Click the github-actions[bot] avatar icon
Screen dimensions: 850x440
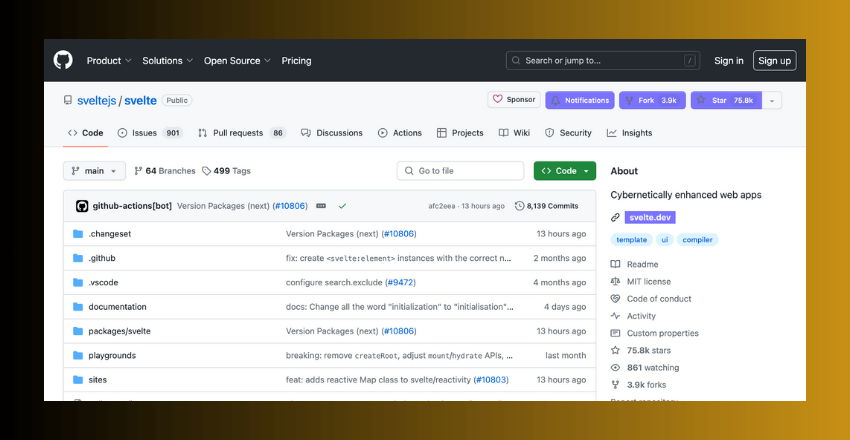tap(82, 206)
